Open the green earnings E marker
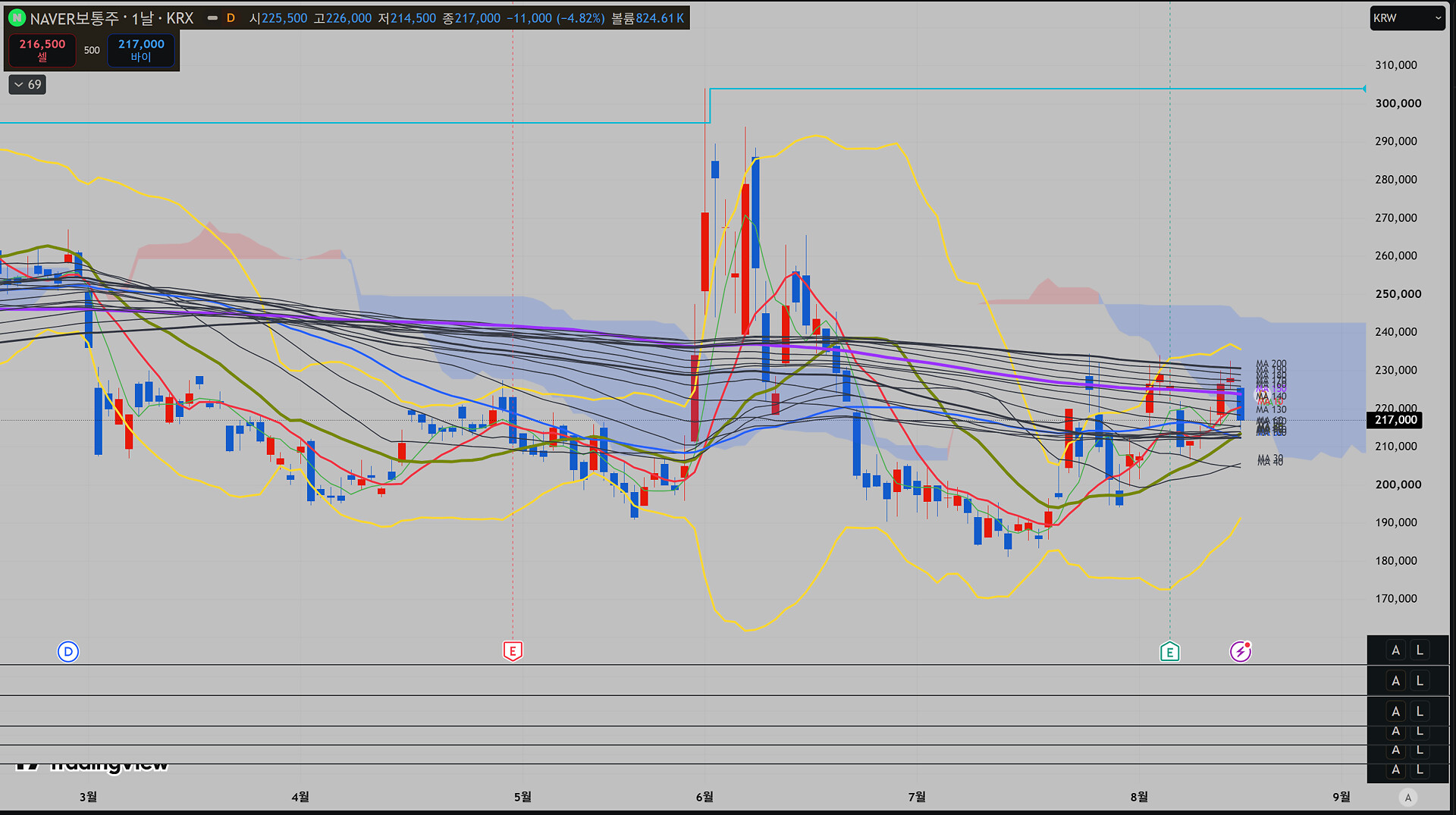 (x=1169, y=651)
